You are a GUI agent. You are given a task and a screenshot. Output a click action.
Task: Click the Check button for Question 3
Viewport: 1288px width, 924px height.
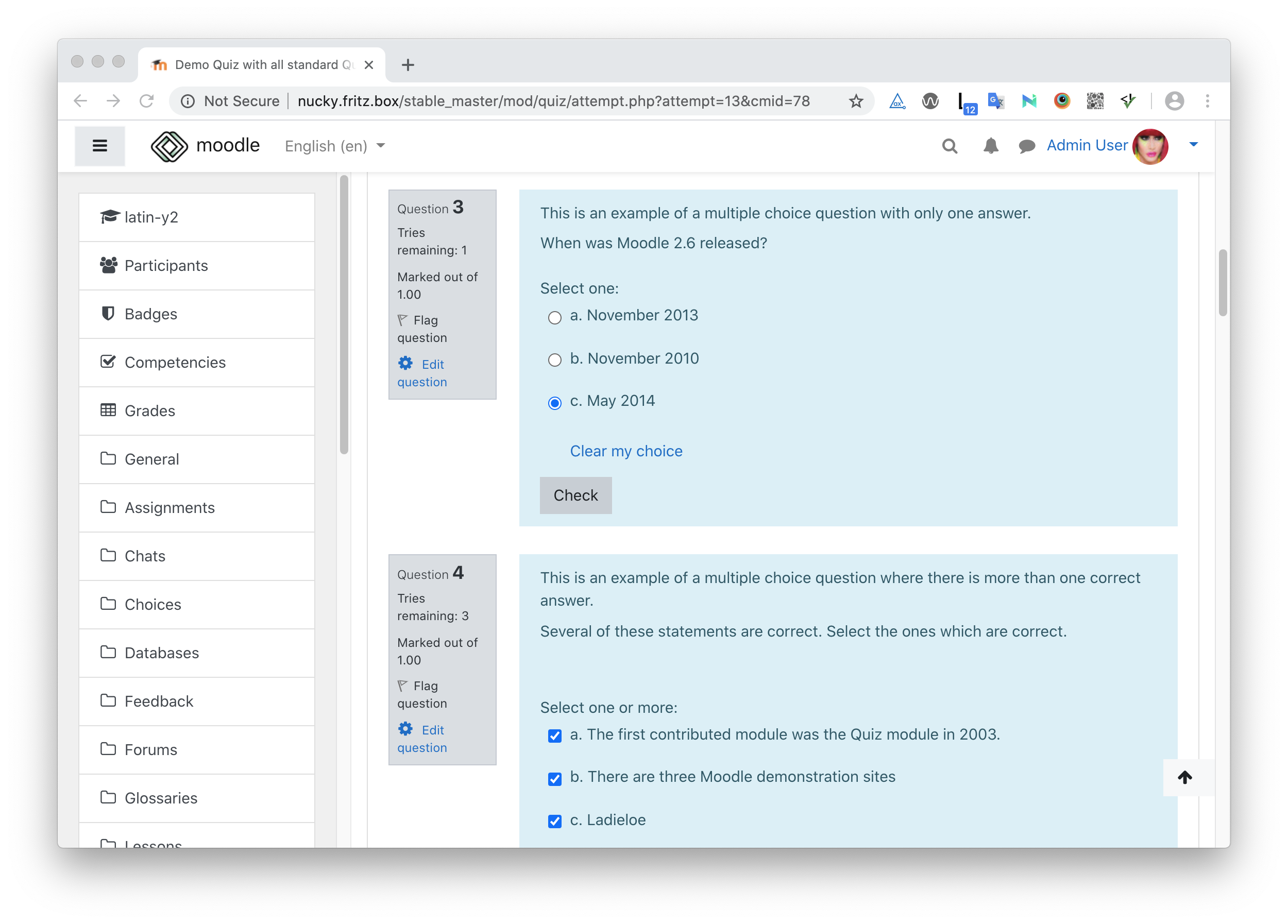click(575, 495)
